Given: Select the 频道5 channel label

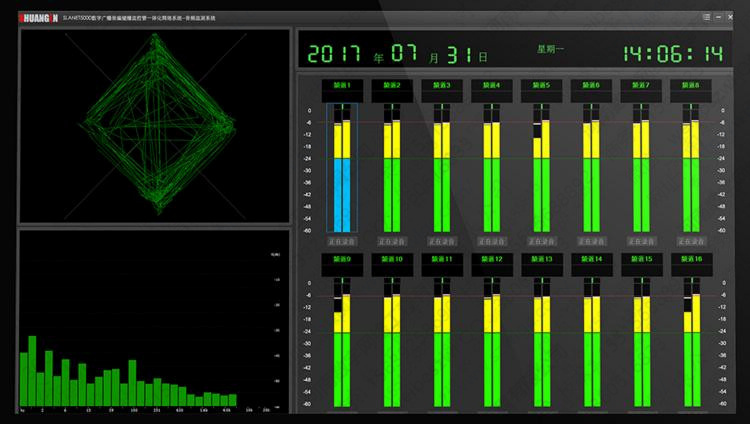Looking at the screenshot, I should [540, 86].
